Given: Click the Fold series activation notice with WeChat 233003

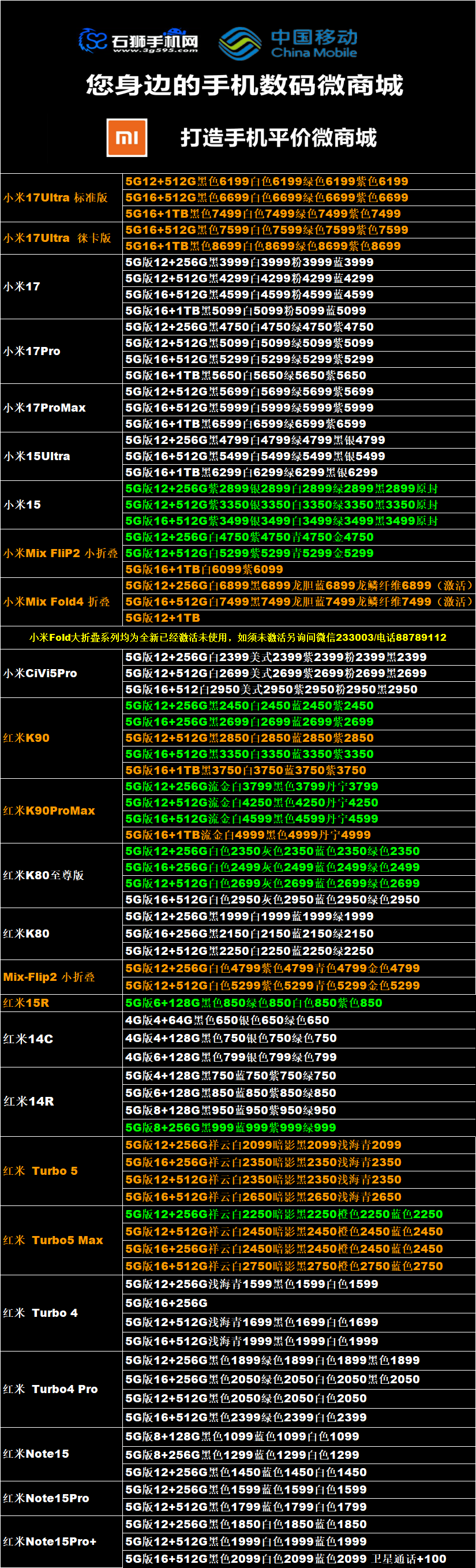Looking at the screenshot, I should click(238, 637).
